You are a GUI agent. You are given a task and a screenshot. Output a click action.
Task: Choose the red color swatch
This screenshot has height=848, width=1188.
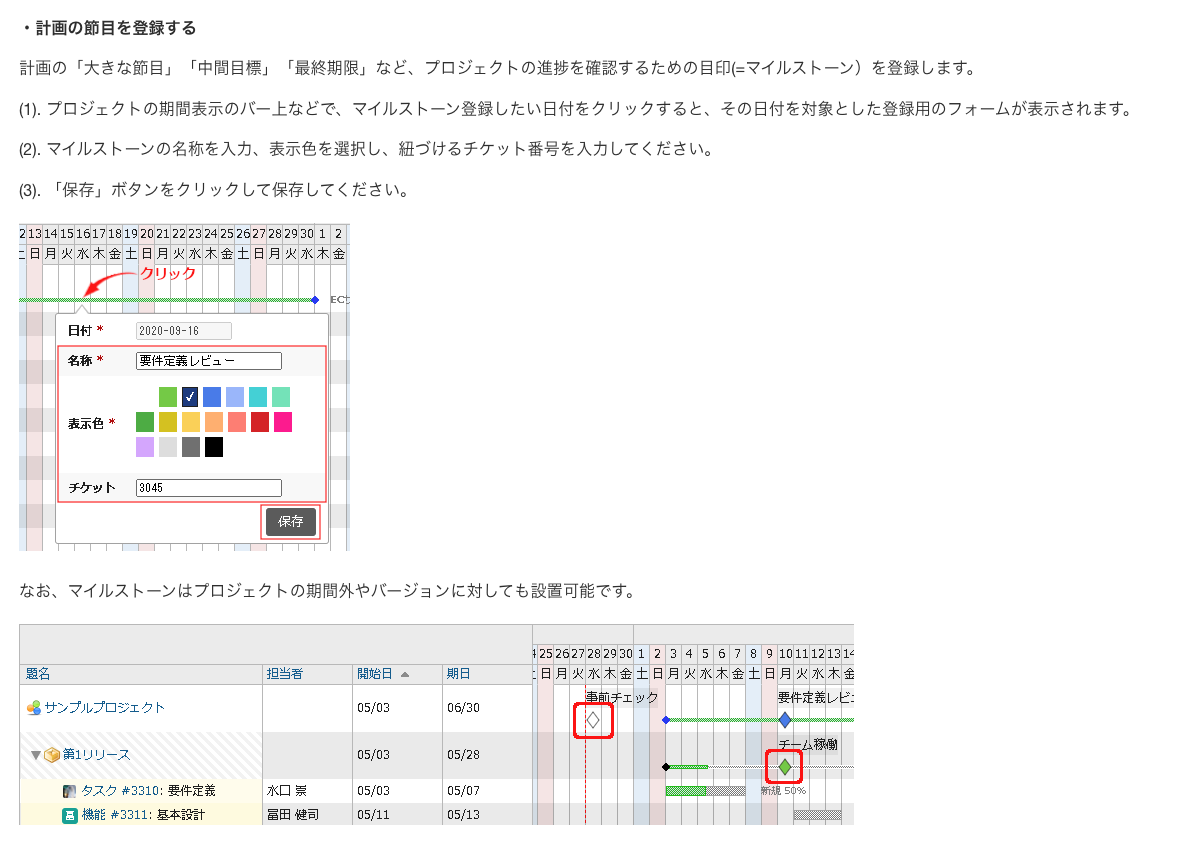click(x=260, y=422)
